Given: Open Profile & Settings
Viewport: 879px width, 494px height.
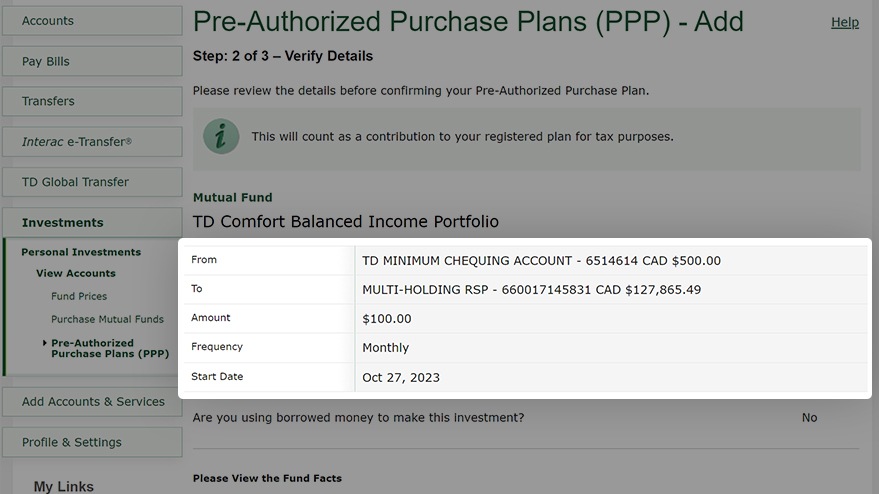Looking at the screenshot, I should pyautogui.click(x=92, y=442).
